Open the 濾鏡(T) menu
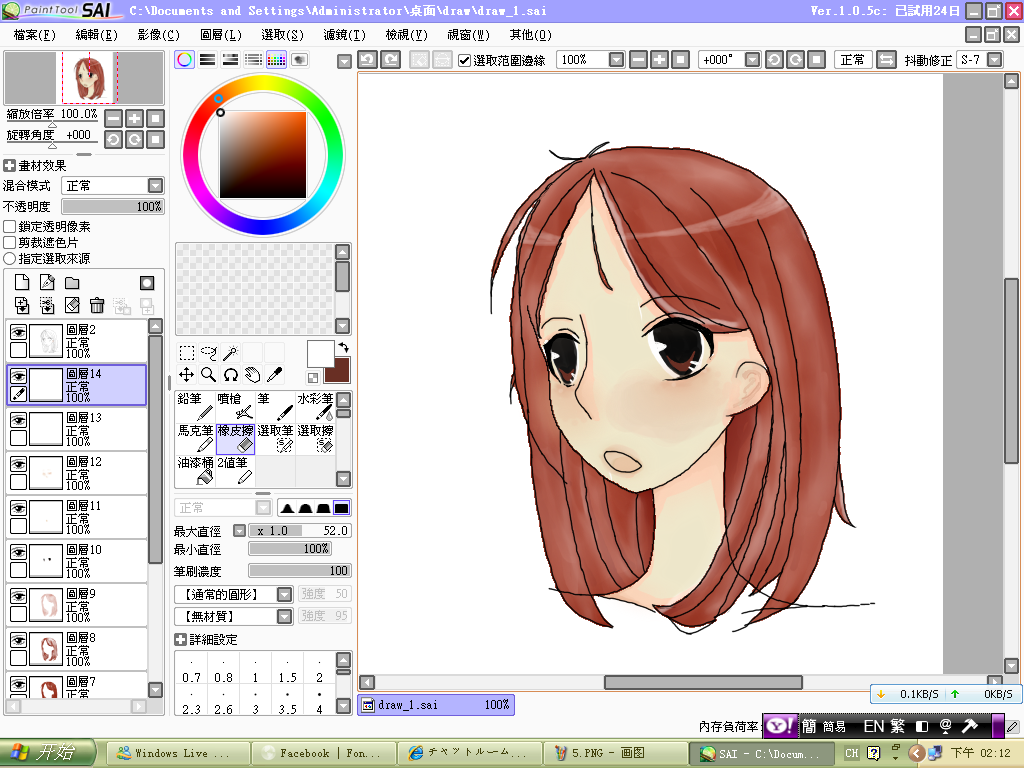This screenshot has width=1024, height=768. [x=345, y=35]
